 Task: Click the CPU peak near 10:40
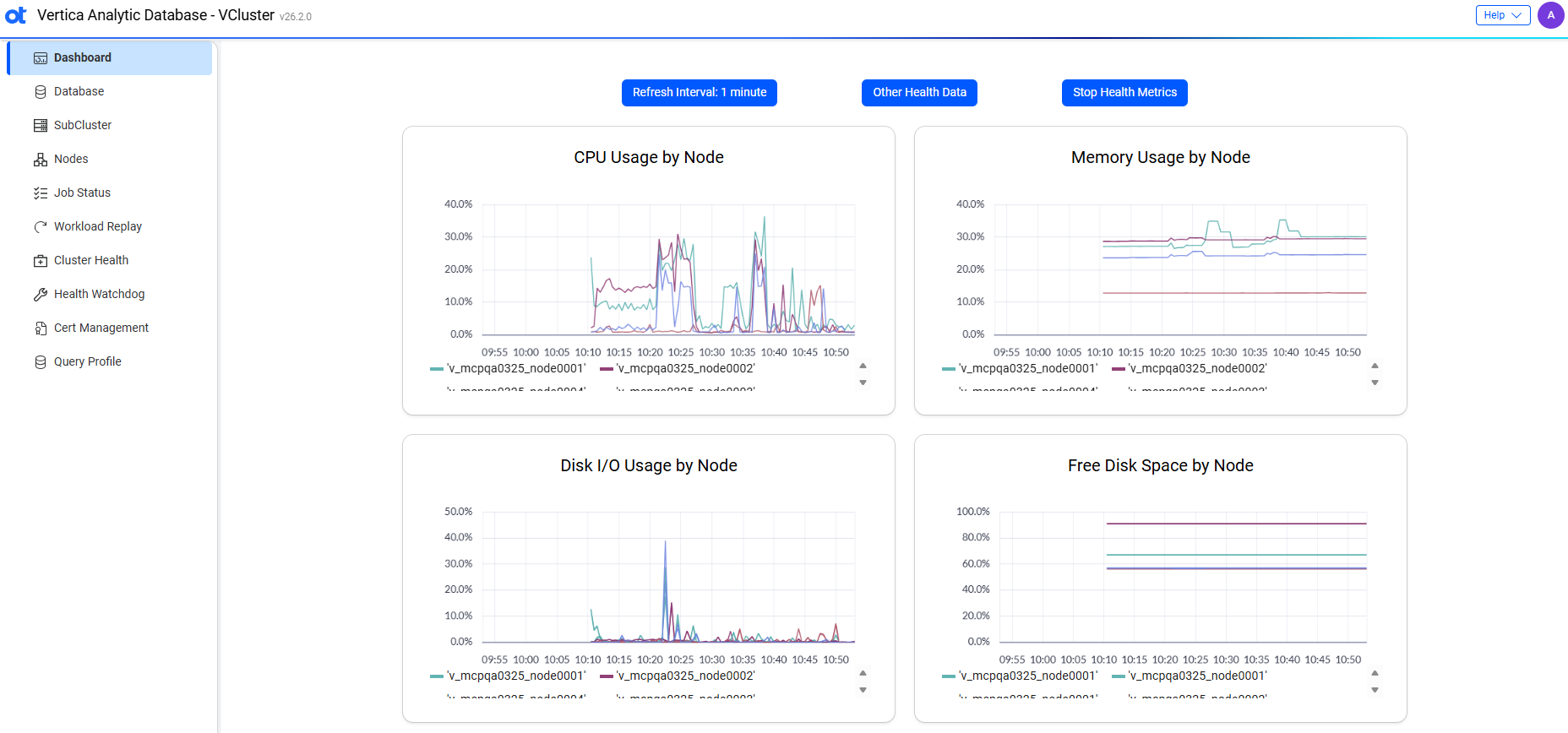765,219
